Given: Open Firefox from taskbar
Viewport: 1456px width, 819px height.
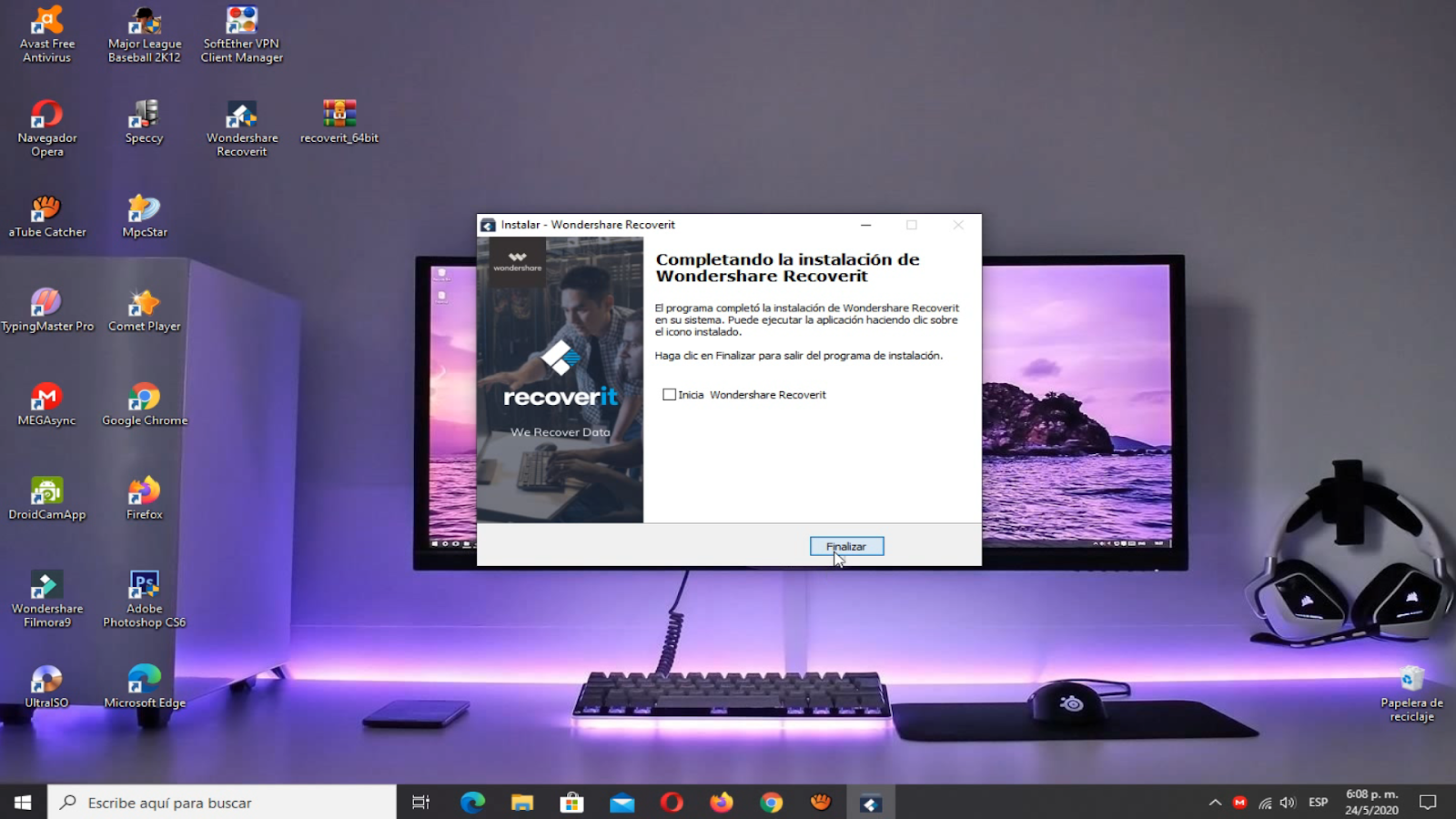Looking at the screenshot, I should [722, 803].
